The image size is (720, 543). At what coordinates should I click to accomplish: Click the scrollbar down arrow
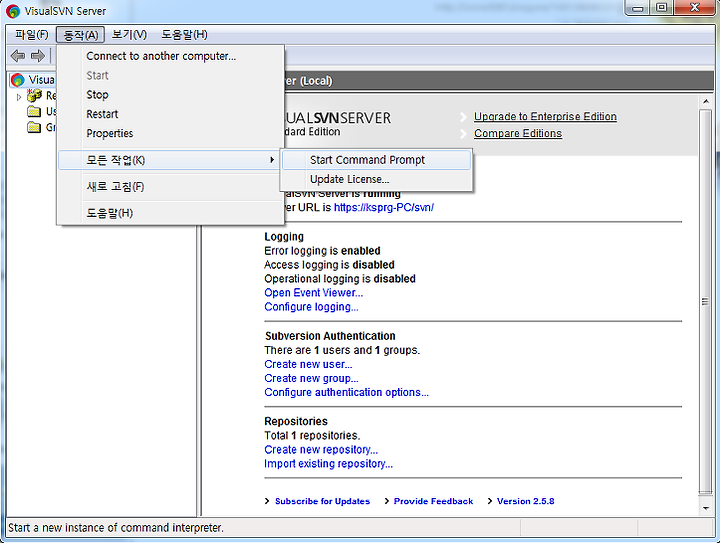pyautogui.click(x=705, y=508)
